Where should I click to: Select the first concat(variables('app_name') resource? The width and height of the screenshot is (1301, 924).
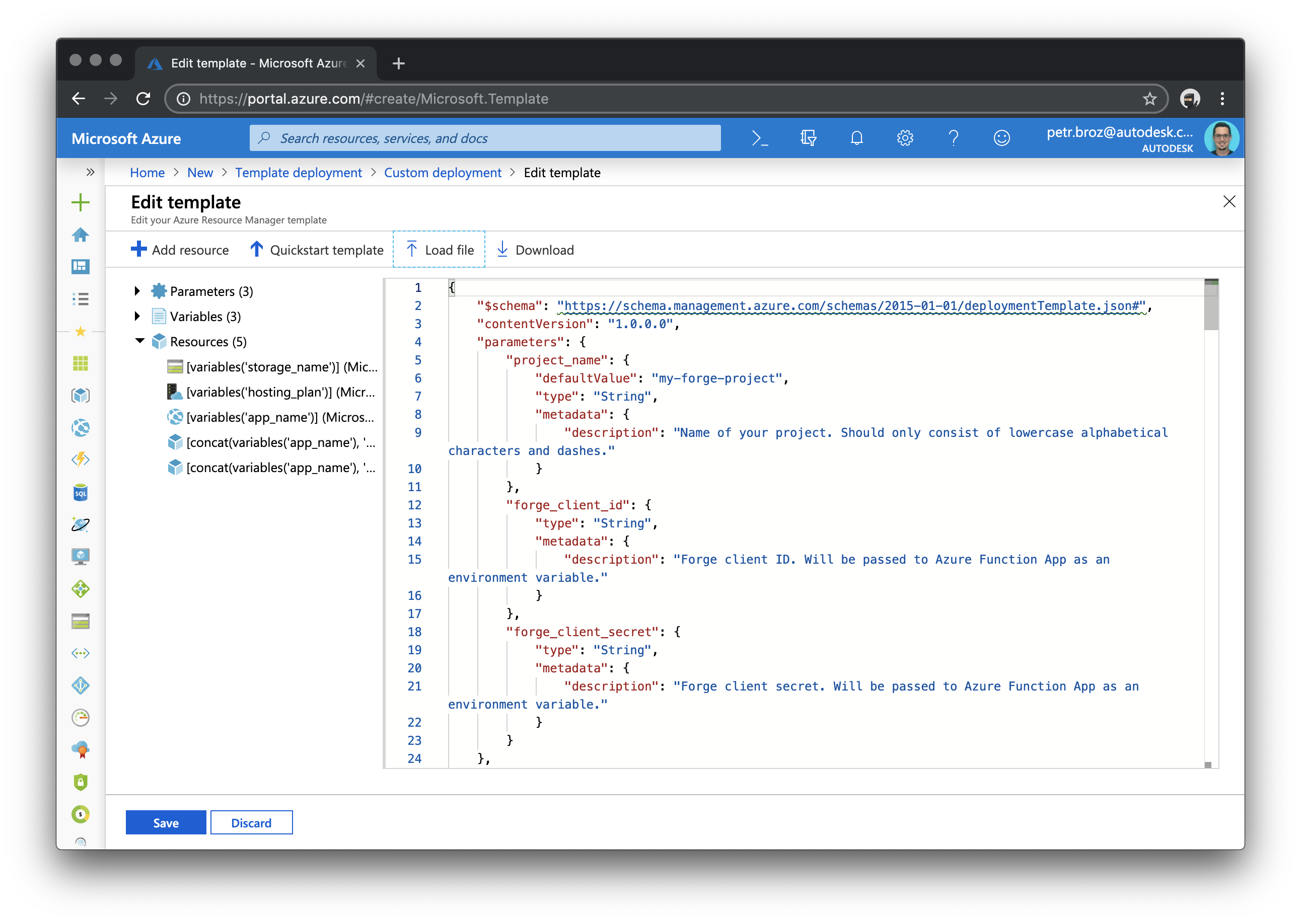tap(271, 442)
